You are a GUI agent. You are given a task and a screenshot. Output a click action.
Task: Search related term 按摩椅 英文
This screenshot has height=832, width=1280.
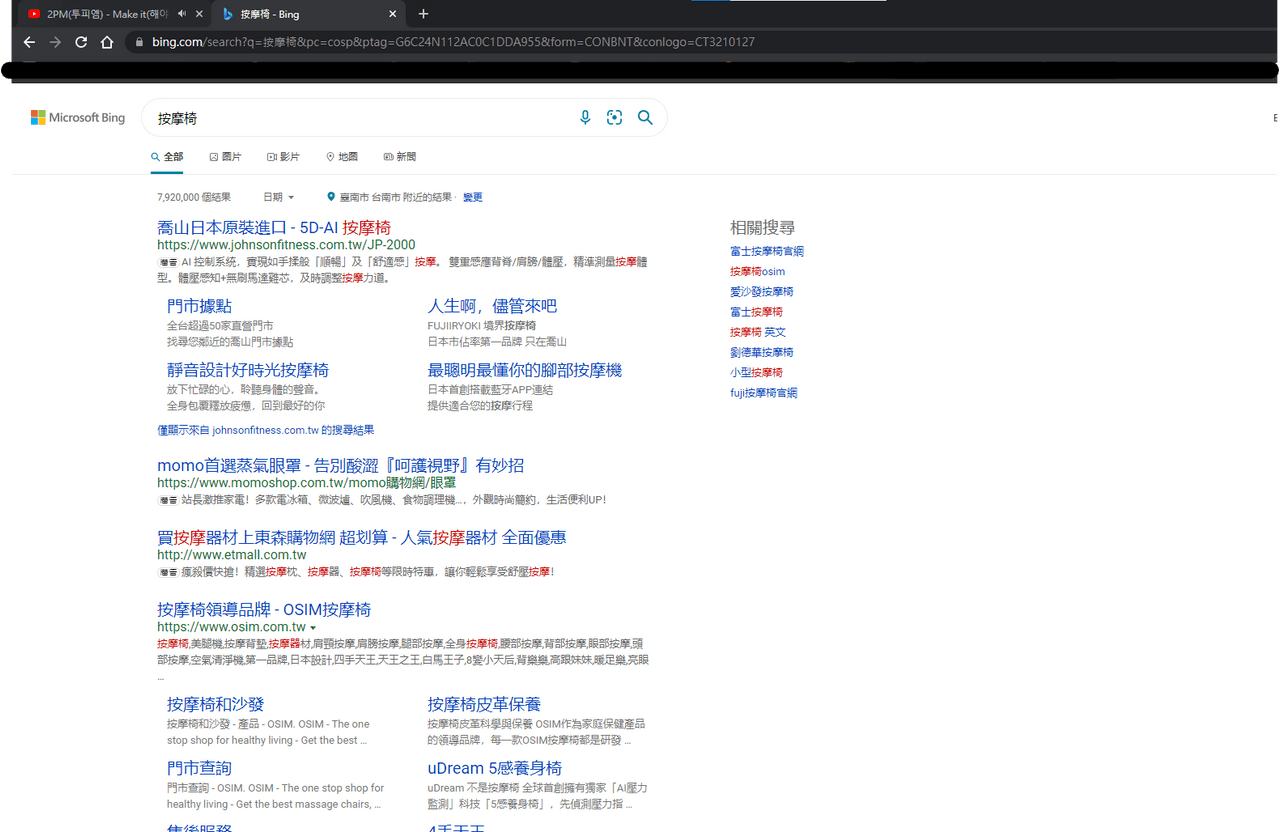(758, 332)
